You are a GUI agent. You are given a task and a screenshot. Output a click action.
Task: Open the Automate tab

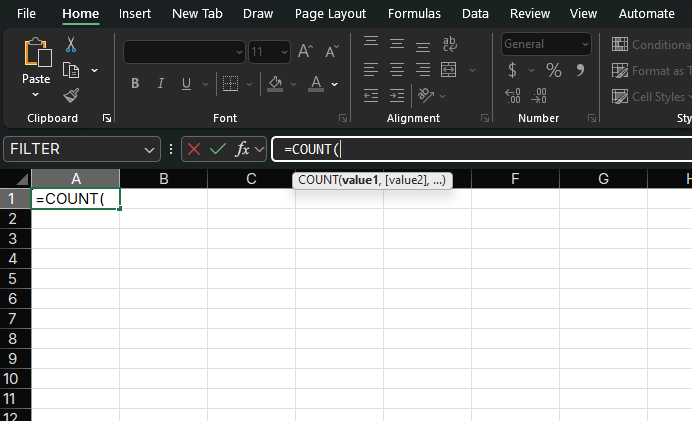646,14
